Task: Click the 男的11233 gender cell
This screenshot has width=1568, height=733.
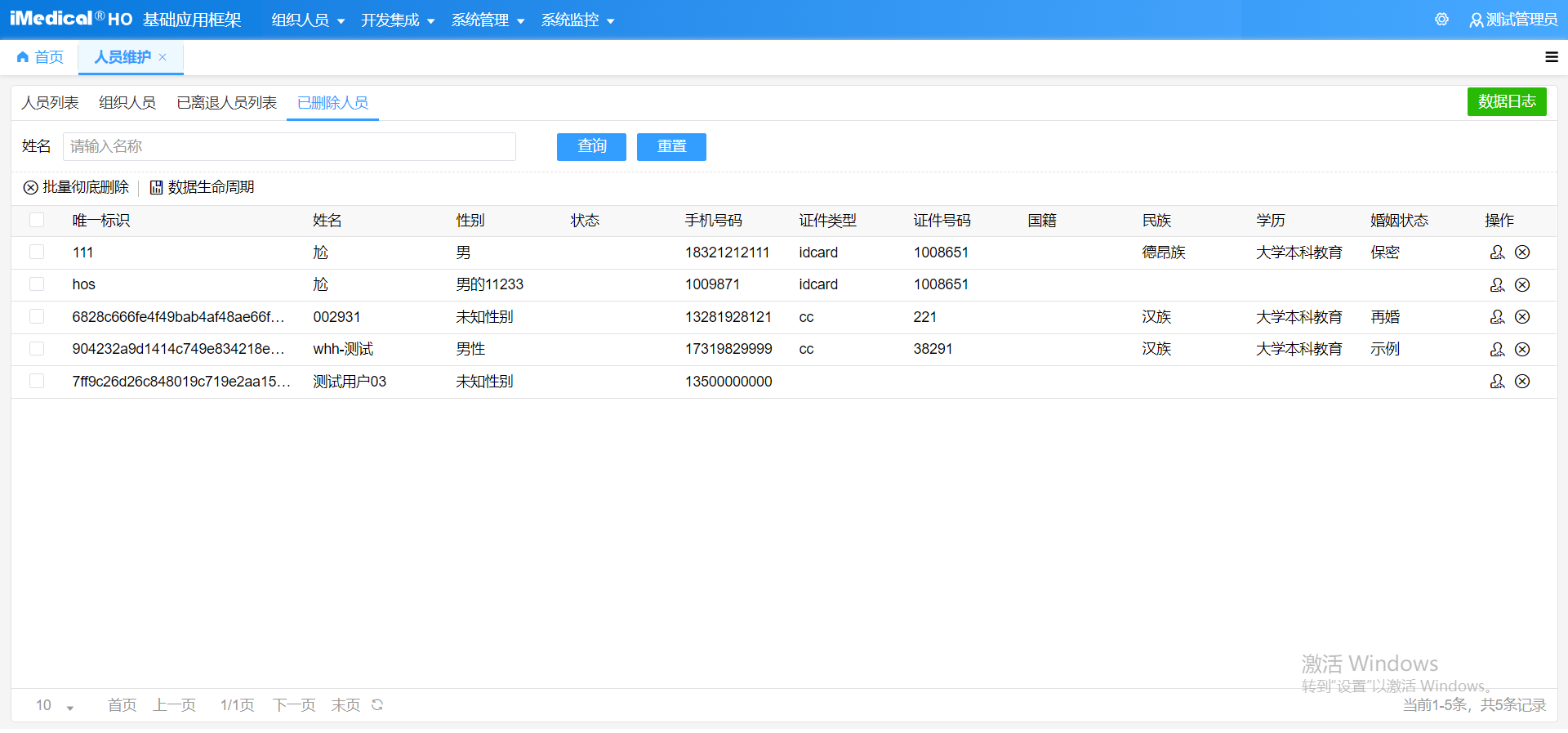Action: pyautogui.click(x=490, y=284)
